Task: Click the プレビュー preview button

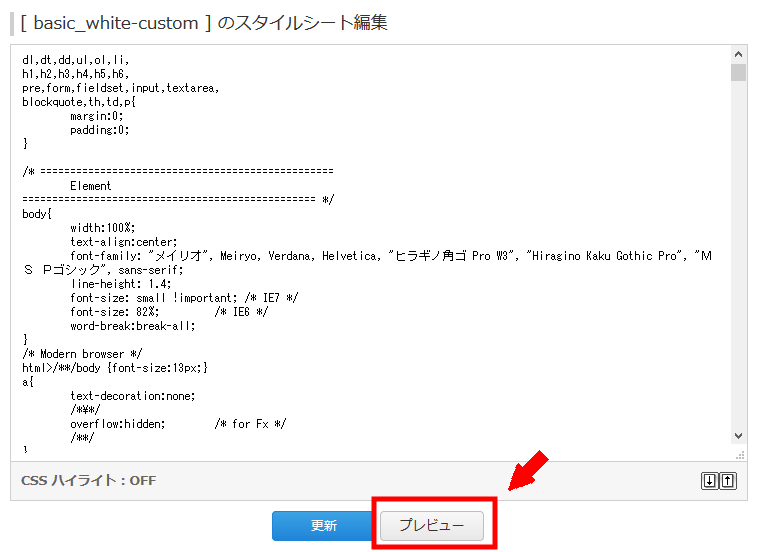Action: tap(432, 525)
